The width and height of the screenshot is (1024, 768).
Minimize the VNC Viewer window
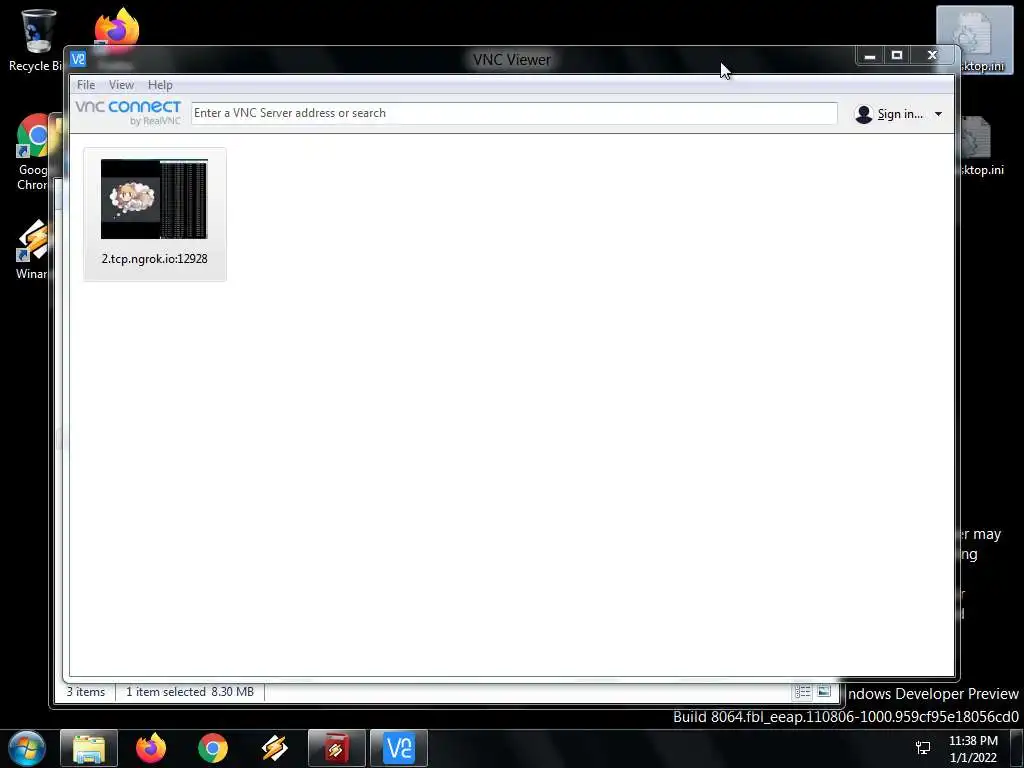tap(870, 56)
